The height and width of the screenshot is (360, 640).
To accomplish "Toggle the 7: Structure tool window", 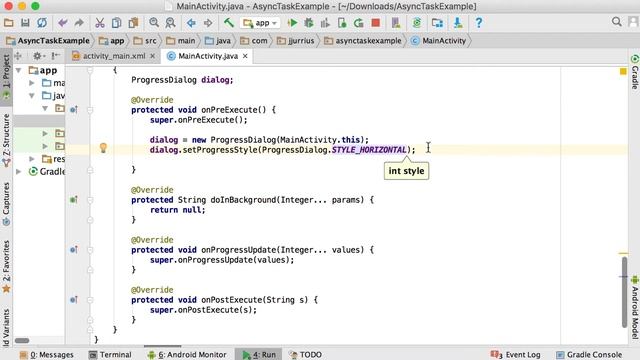I will click(6, 140).
